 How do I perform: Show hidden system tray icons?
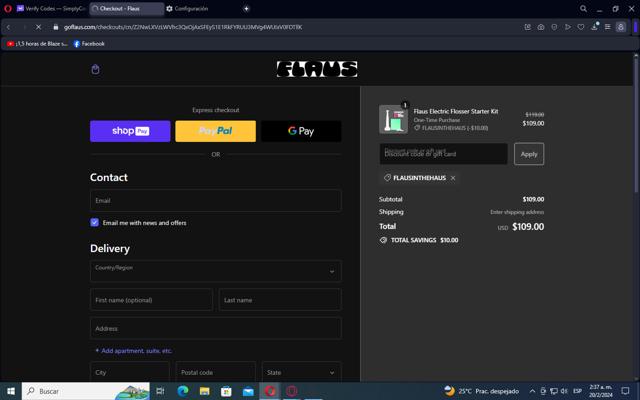tap(532, 391)
